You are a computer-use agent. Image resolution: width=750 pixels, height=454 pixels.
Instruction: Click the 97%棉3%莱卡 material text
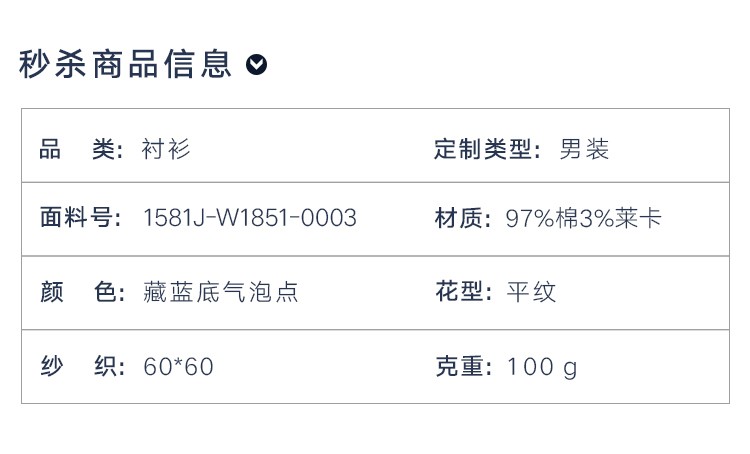pyautogui.click(x=584, y=218)
